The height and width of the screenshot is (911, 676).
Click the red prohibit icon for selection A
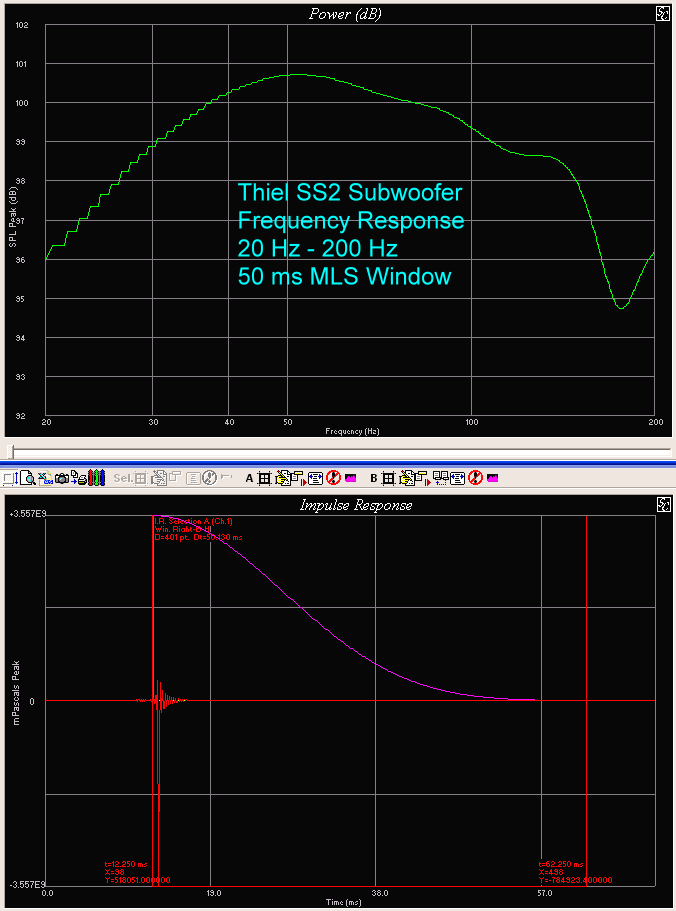(332, 478)
